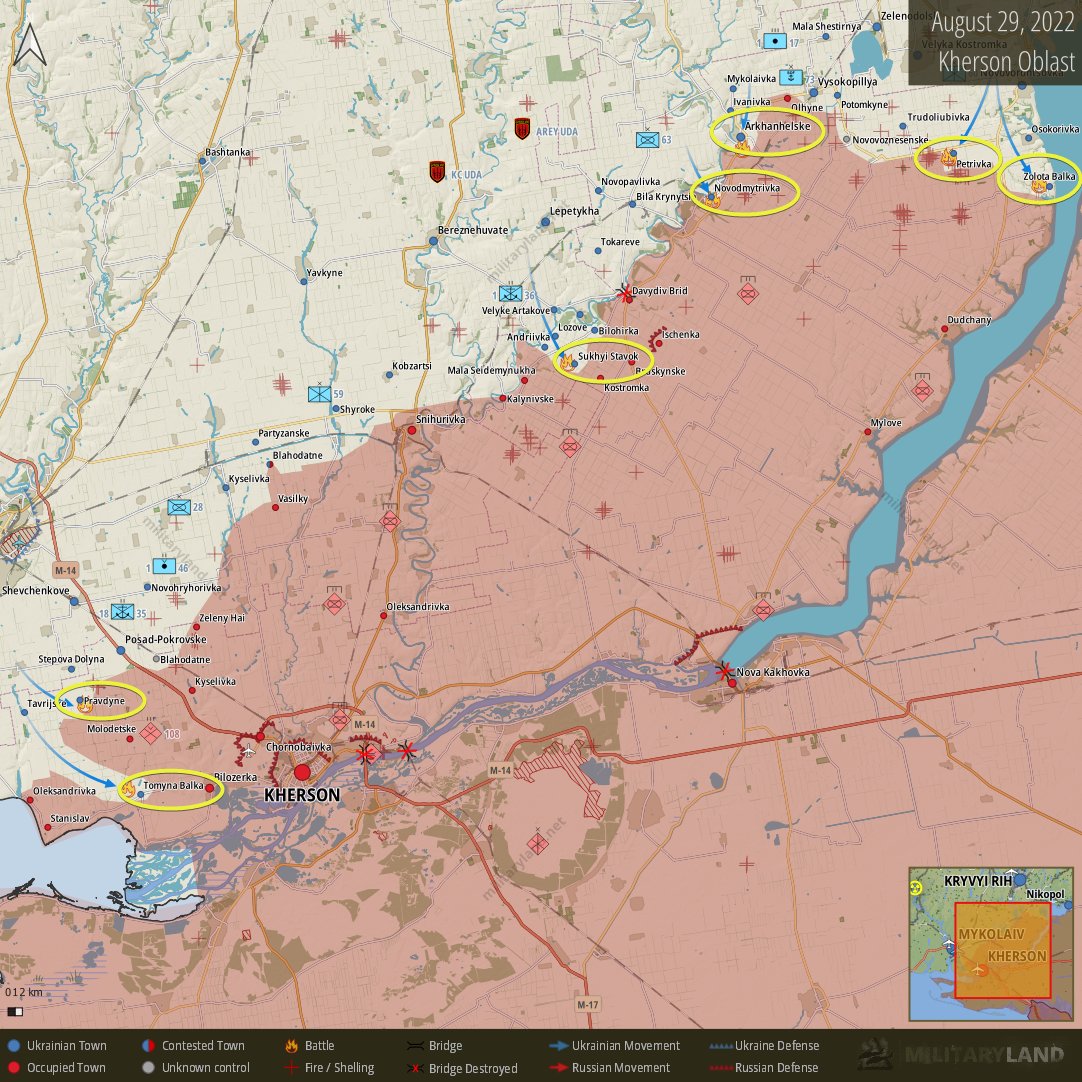Click the AREY UDA red shield emblem
Screen dimensions: 1082x1082
(522, 128)
